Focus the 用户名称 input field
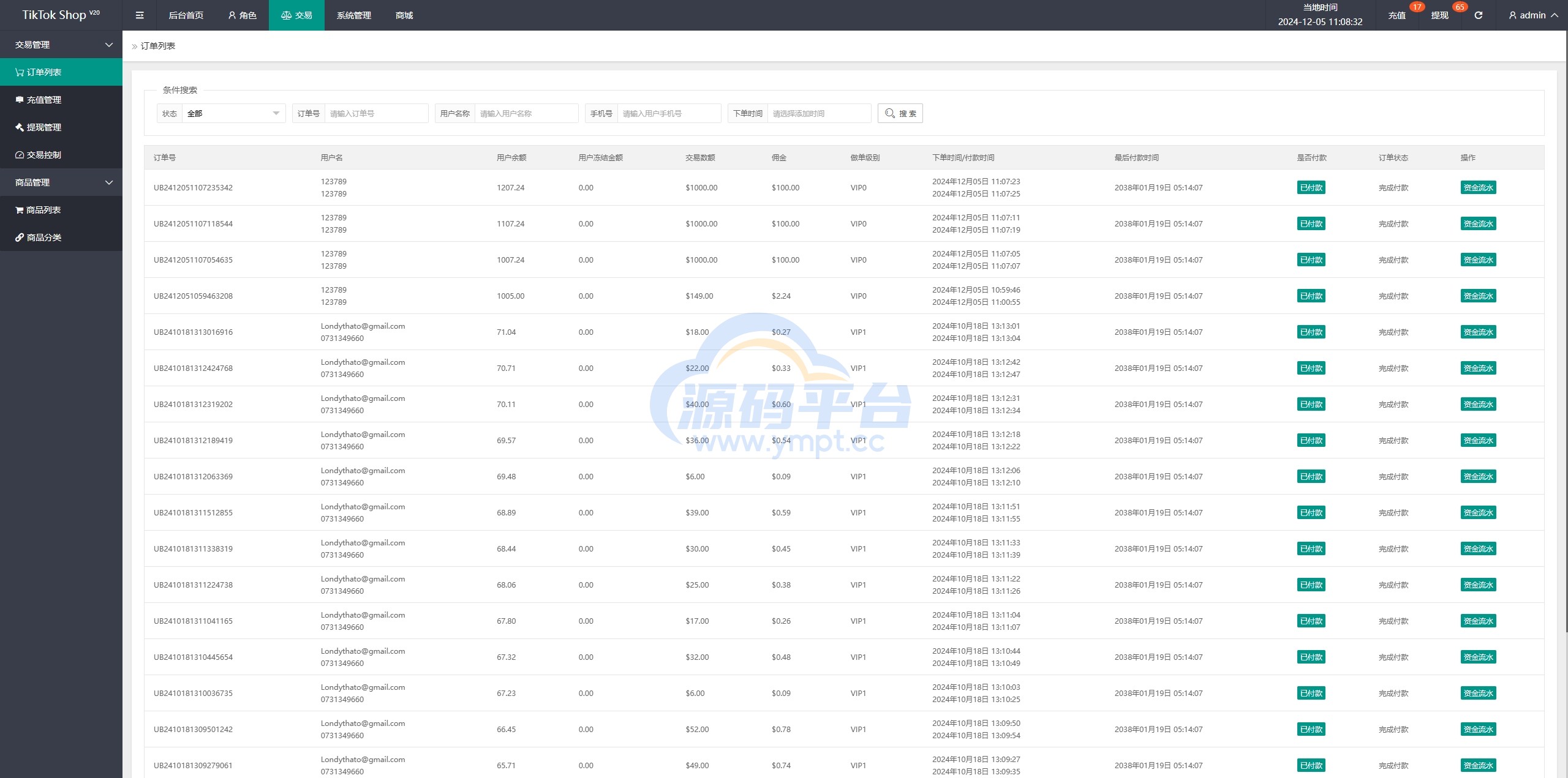Image resolution: width=1568 pixels, height=778 pixels. pos(527,113)
